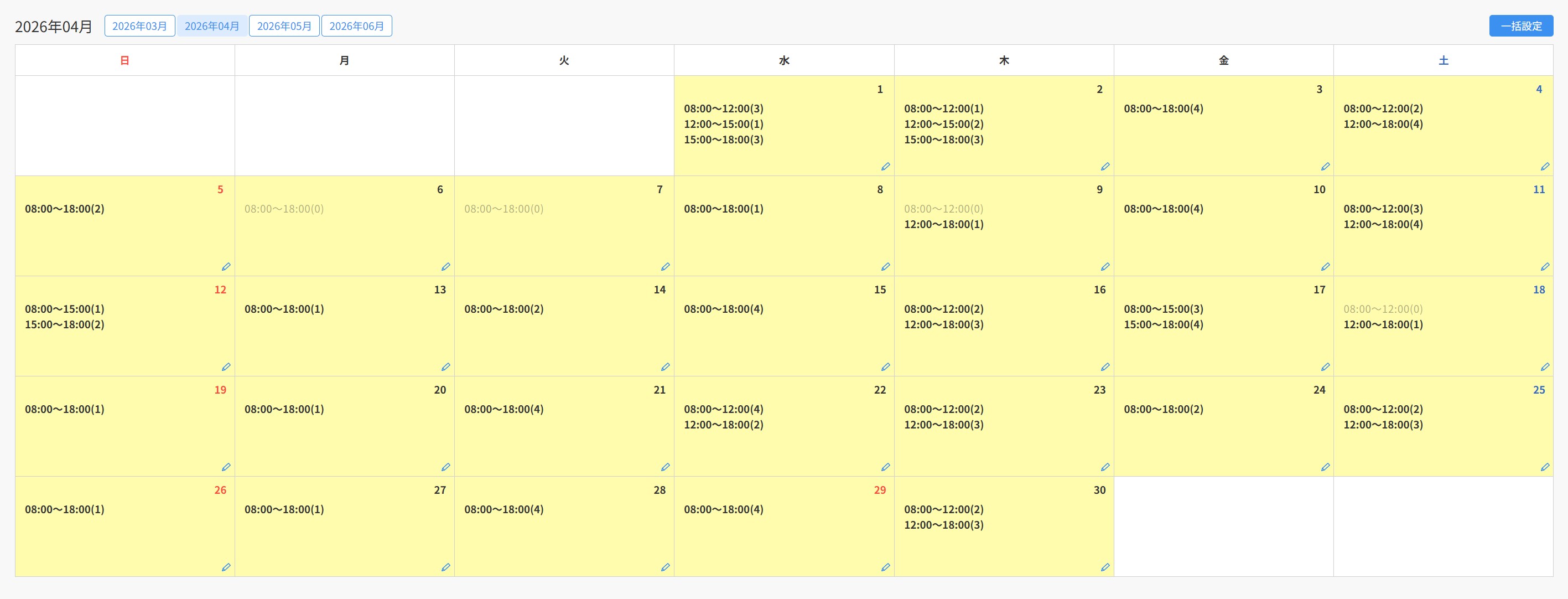Edit the April 18 slot settings

coord(1544,367)
